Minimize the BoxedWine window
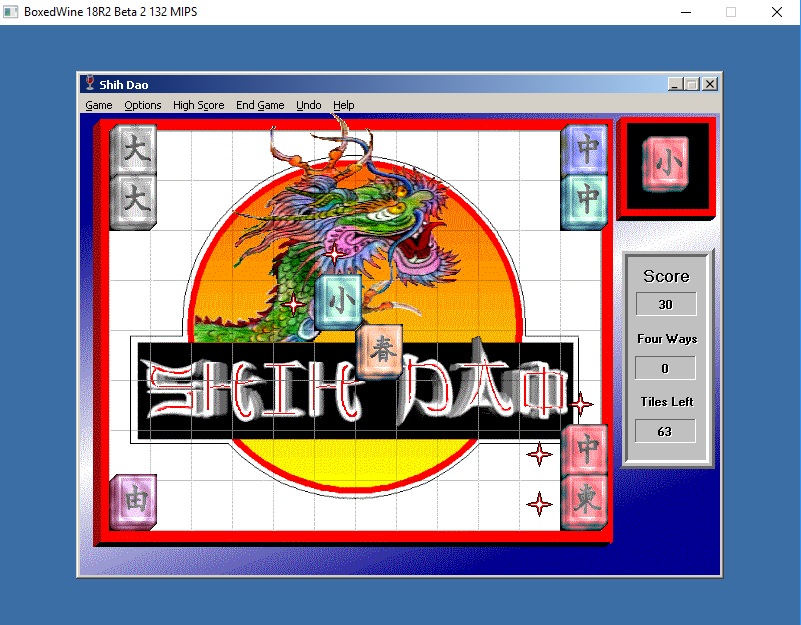The image size is (801, 625). click(x=686, y=12)
